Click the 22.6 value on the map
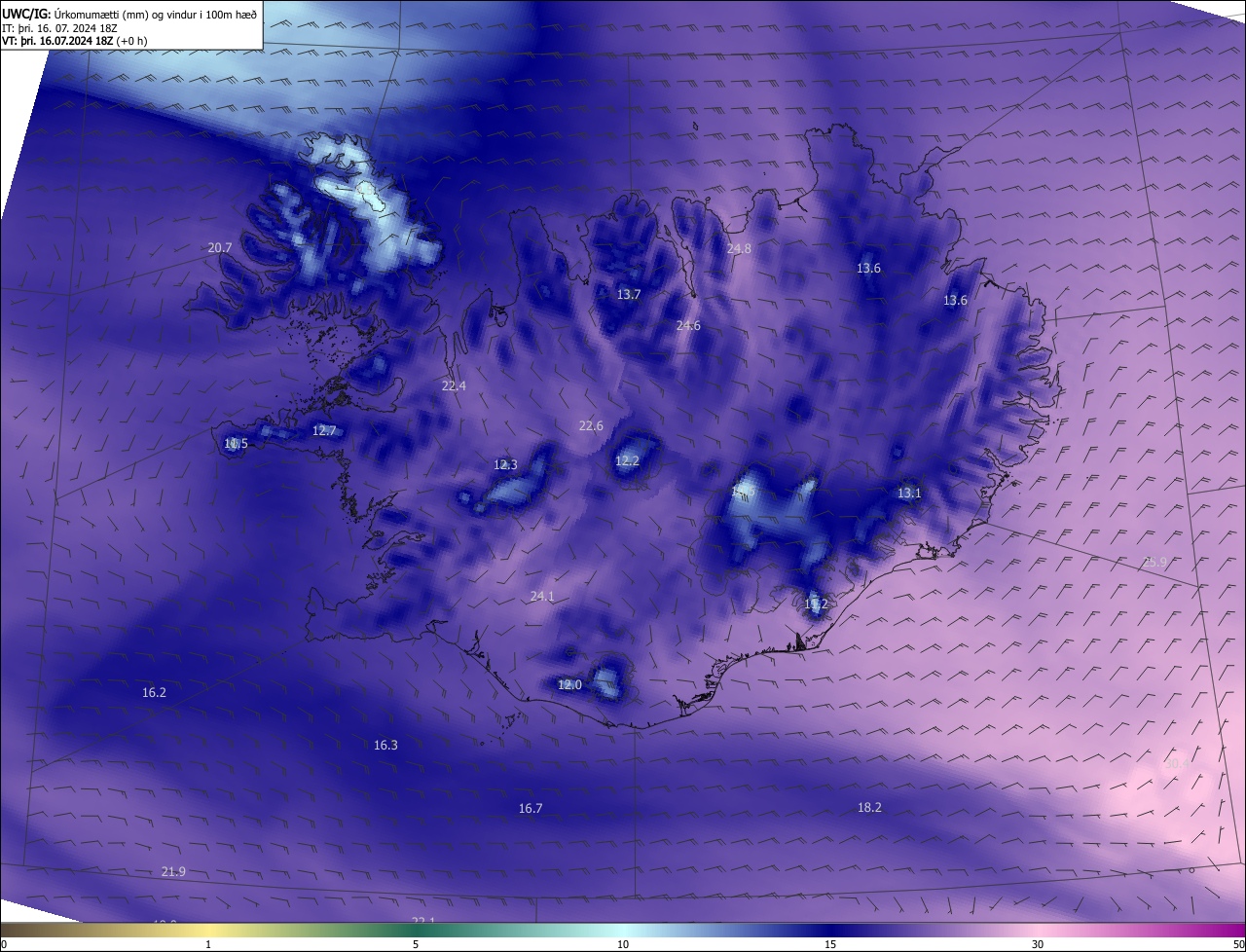 [591, 426]
